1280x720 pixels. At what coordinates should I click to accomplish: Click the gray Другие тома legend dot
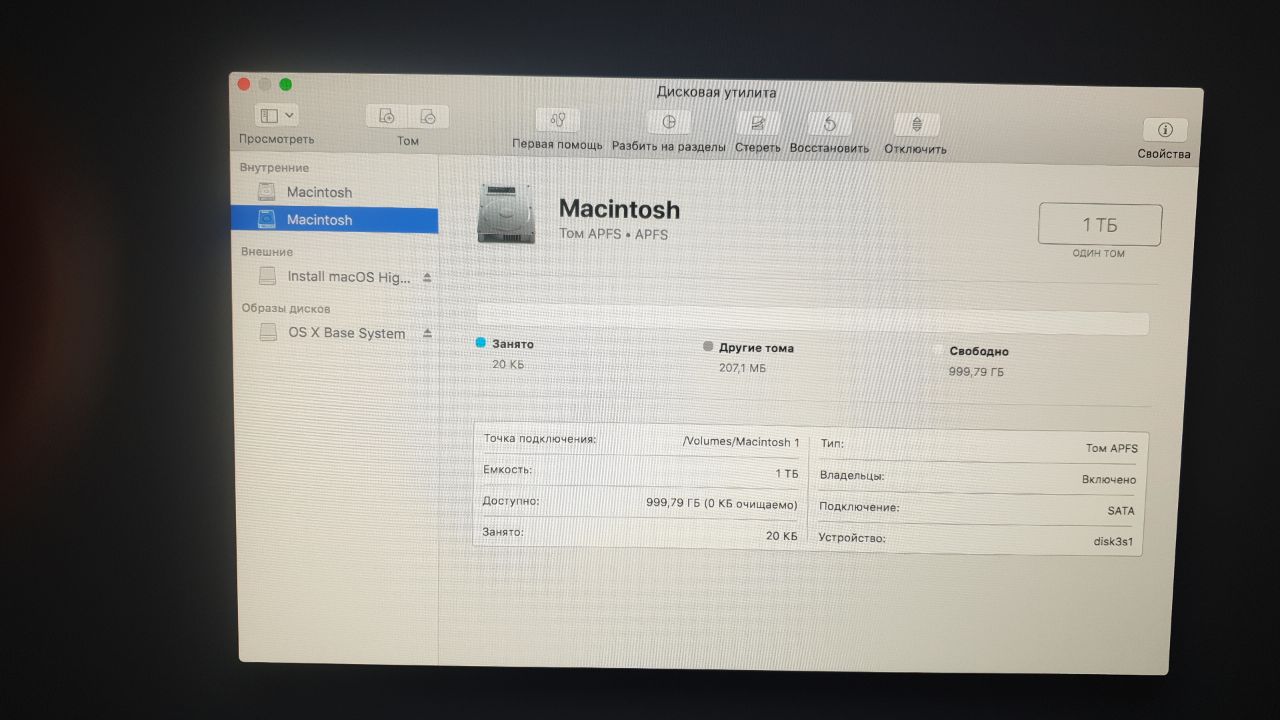click(x=708, y=347)
